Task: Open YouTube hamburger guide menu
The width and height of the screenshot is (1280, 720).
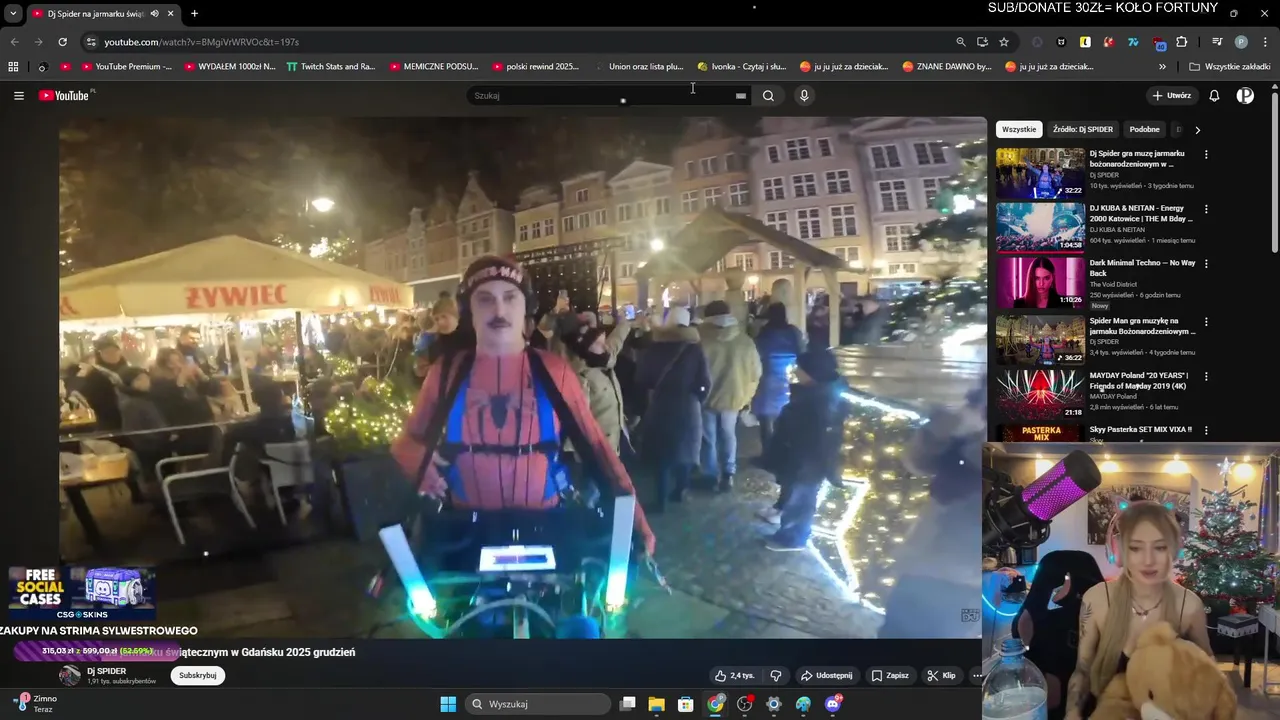Action: (19, 96)
